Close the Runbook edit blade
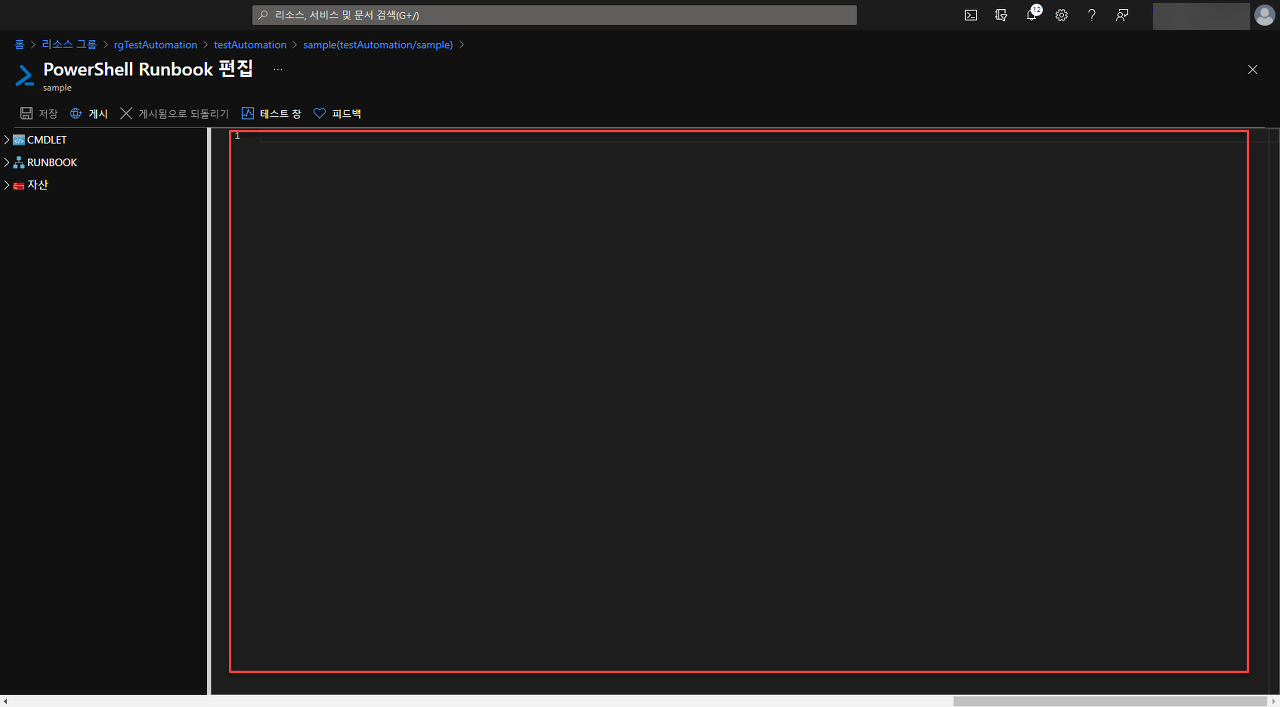Screen dimensions: 1280x707 [x=1252, y=69]
